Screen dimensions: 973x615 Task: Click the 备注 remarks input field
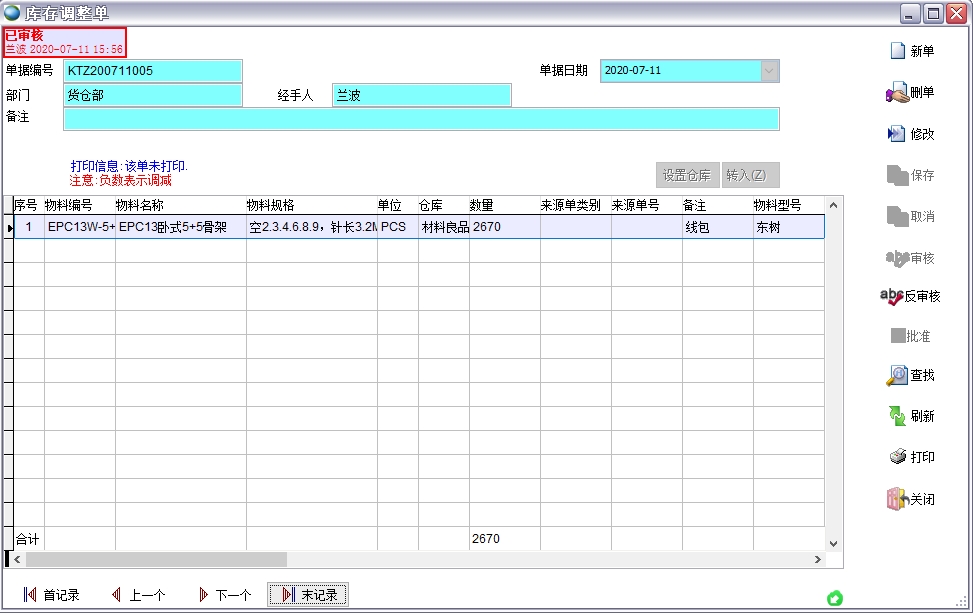point(420,119)
